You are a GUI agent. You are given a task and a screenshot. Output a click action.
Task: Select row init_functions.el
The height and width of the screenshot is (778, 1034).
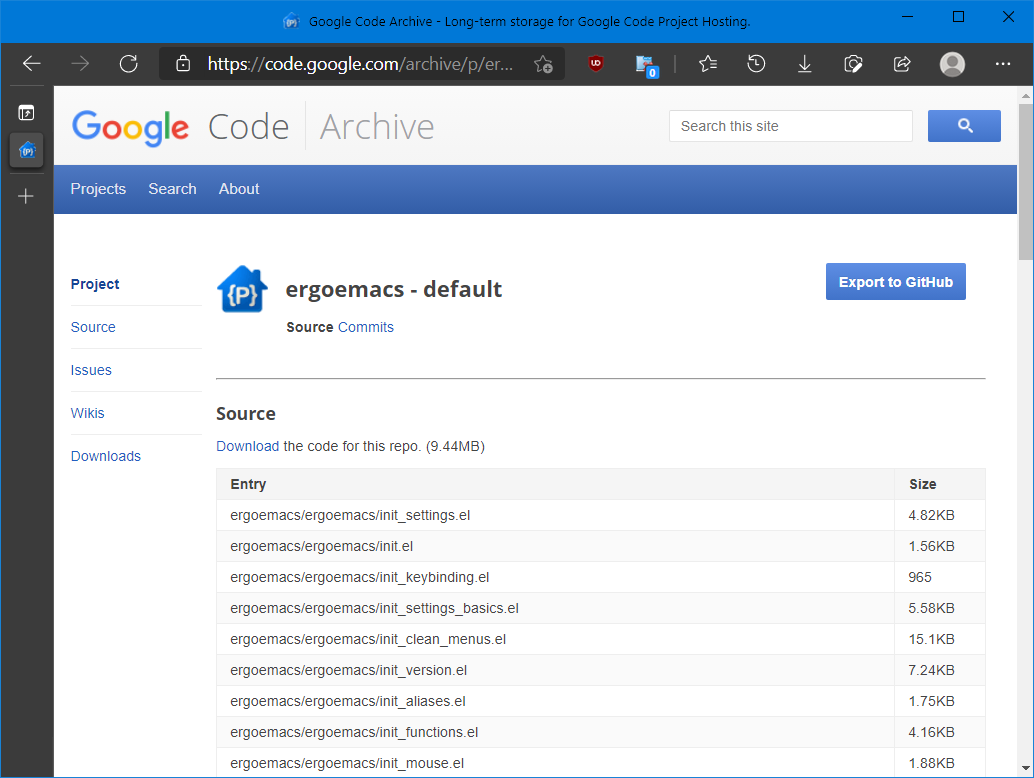pyautogui.click(x=601, y=732)
